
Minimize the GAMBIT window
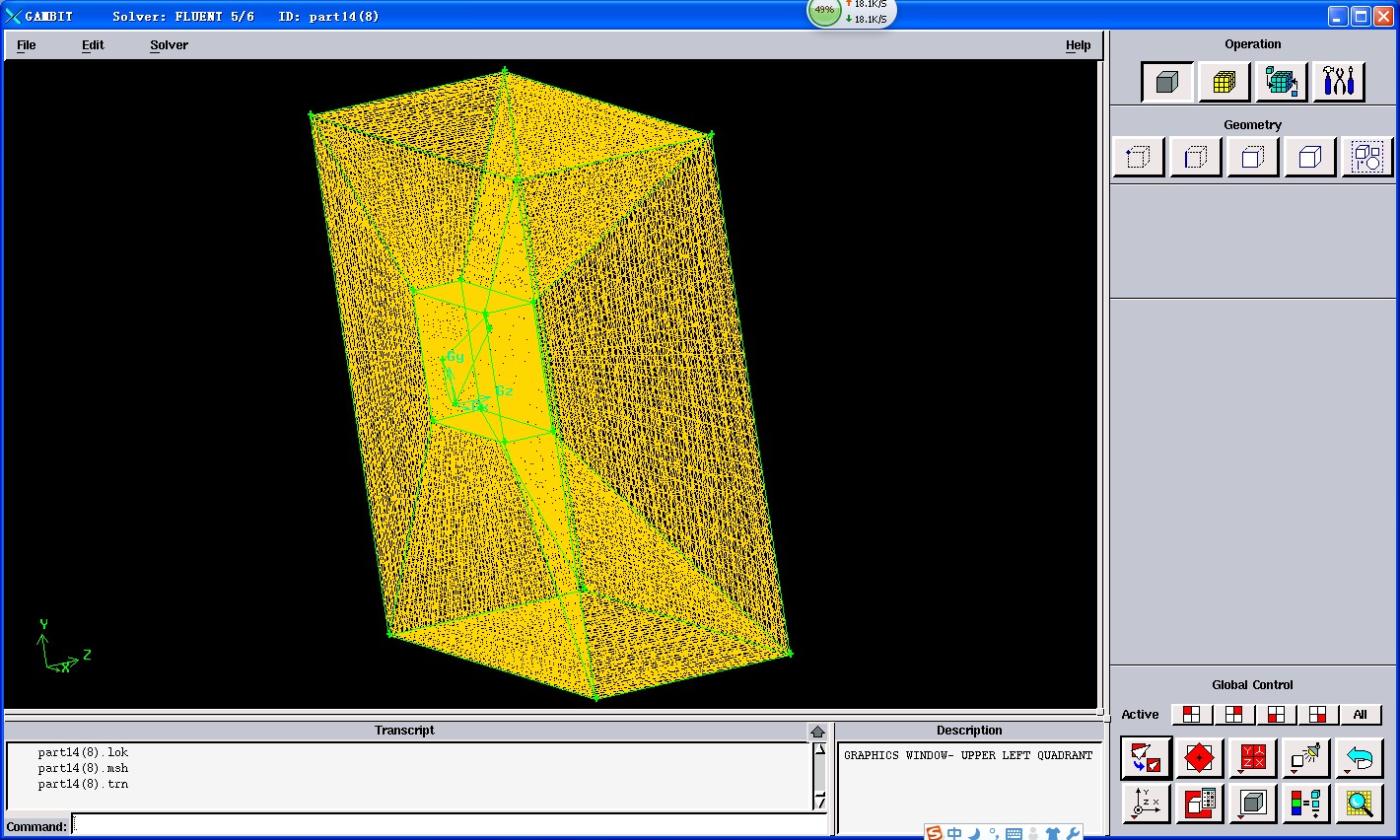[x=1338, y=16]
